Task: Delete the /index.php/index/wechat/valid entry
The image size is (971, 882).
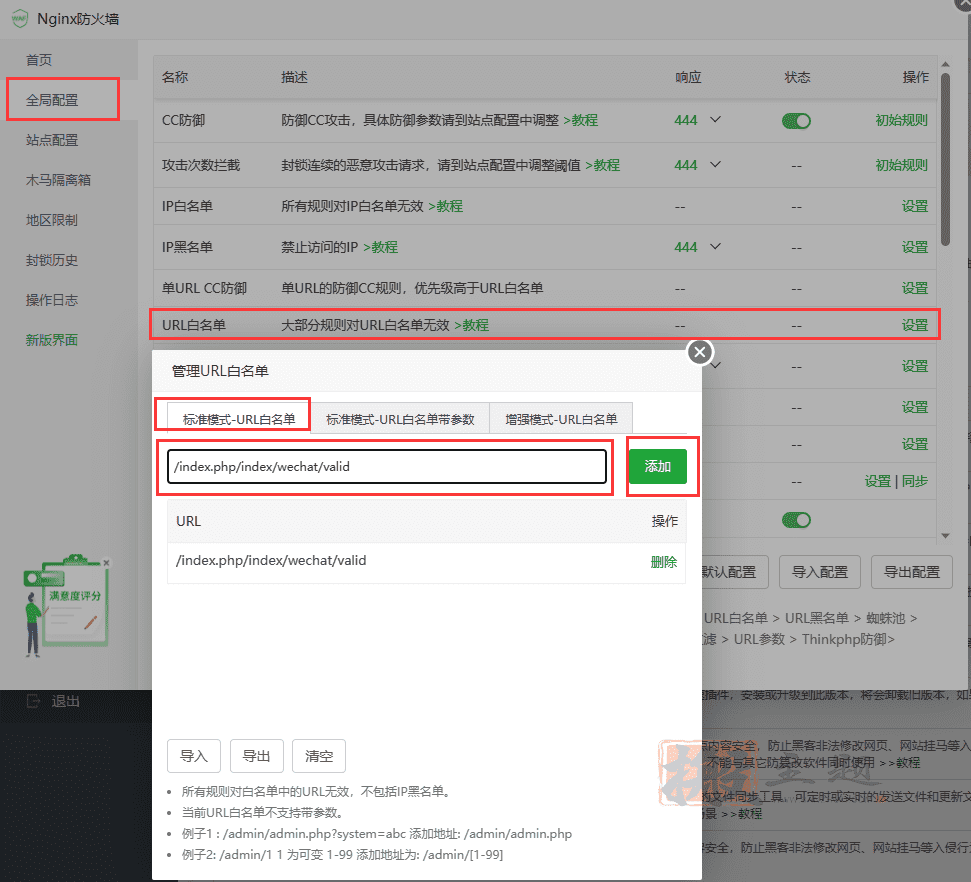Action: (x=664, y=562)
